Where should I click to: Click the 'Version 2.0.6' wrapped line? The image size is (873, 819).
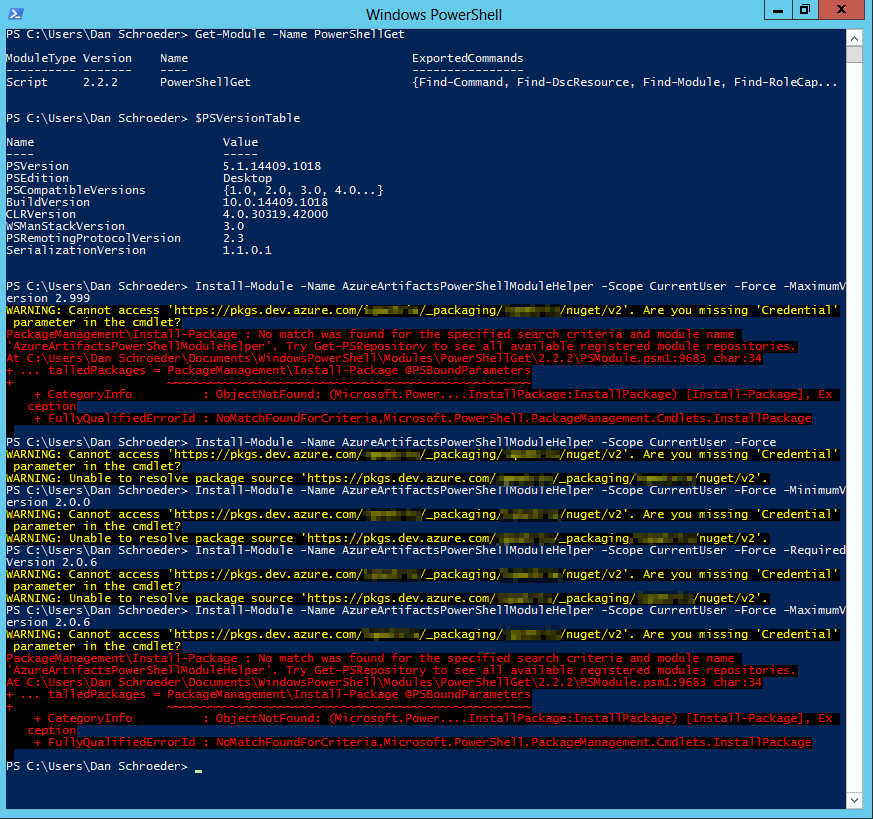click(x=51, y=562)
